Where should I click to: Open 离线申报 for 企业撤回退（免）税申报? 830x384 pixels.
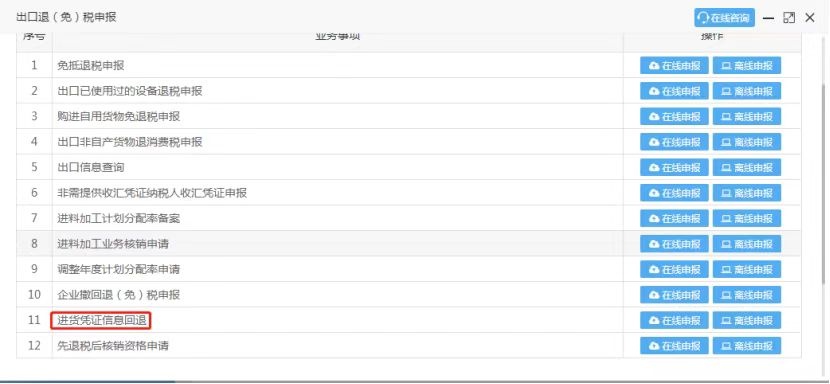pos(746,294)
